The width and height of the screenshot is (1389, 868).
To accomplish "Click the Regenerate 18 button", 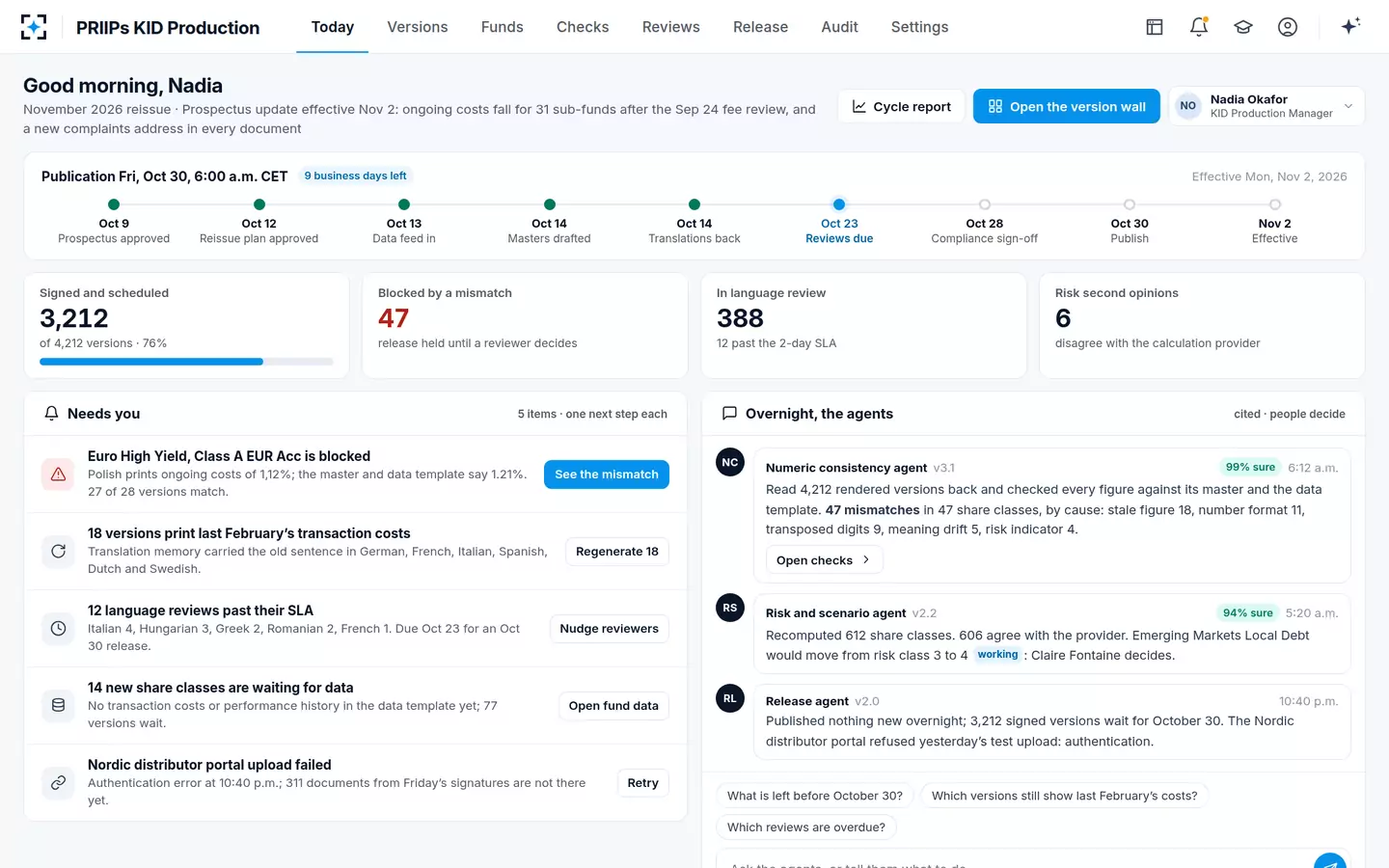I will coord(617,552).
